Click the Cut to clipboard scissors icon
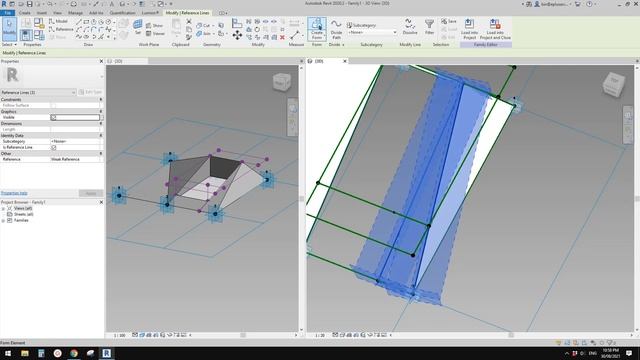This screenshot has width=640, height=360. pos(189,22)
